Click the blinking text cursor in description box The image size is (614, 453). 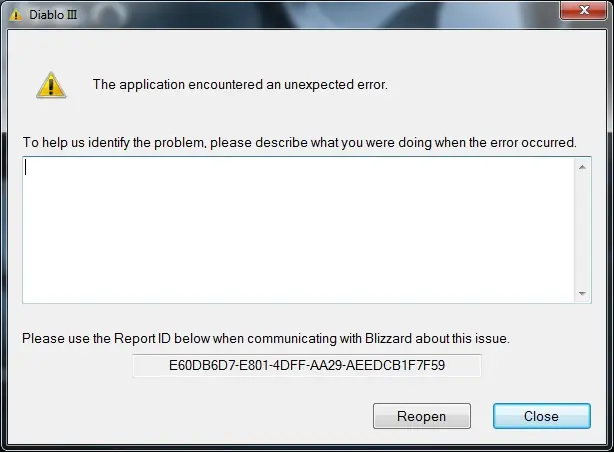pos(26,168)
